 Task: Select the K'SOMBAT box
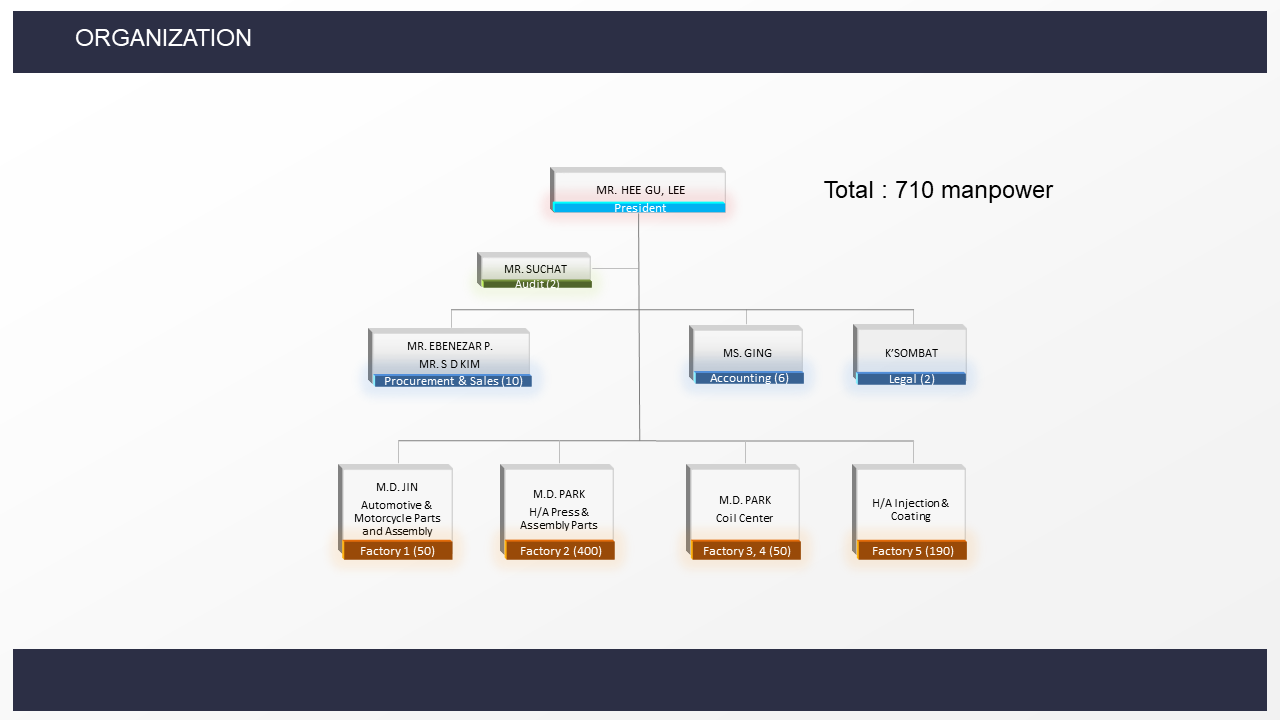pyautogui.click(x=911, y=353)
